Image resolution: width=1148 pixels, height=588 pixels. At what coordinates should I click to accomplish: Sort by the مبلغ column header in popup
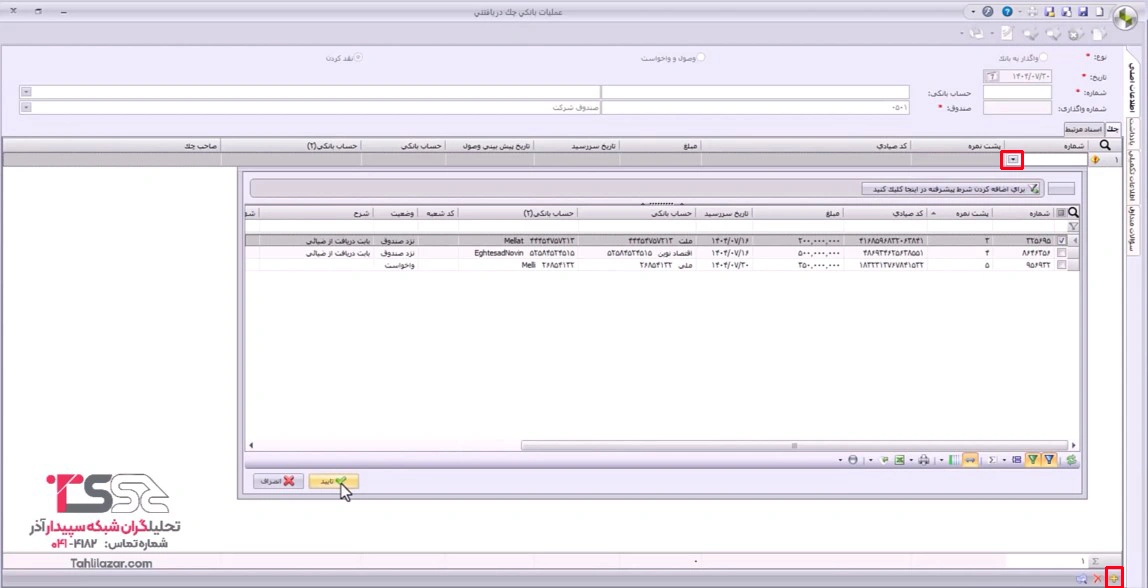tap(798, 213)
